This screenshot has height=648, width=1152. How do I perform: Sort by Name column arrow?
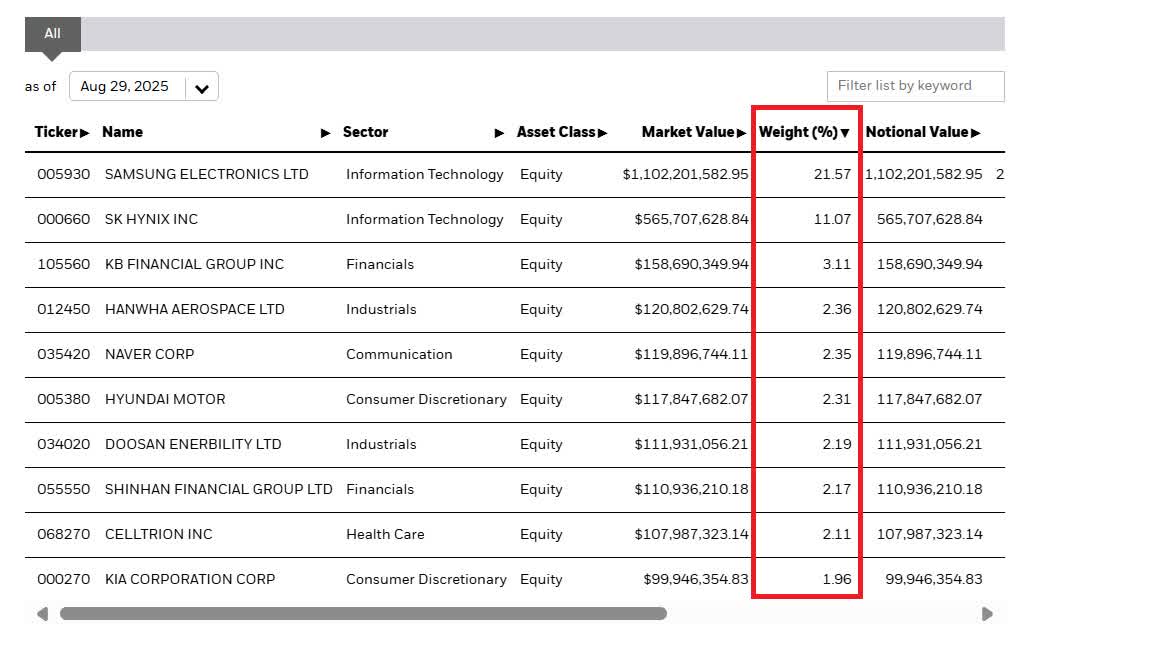(325, 133)
